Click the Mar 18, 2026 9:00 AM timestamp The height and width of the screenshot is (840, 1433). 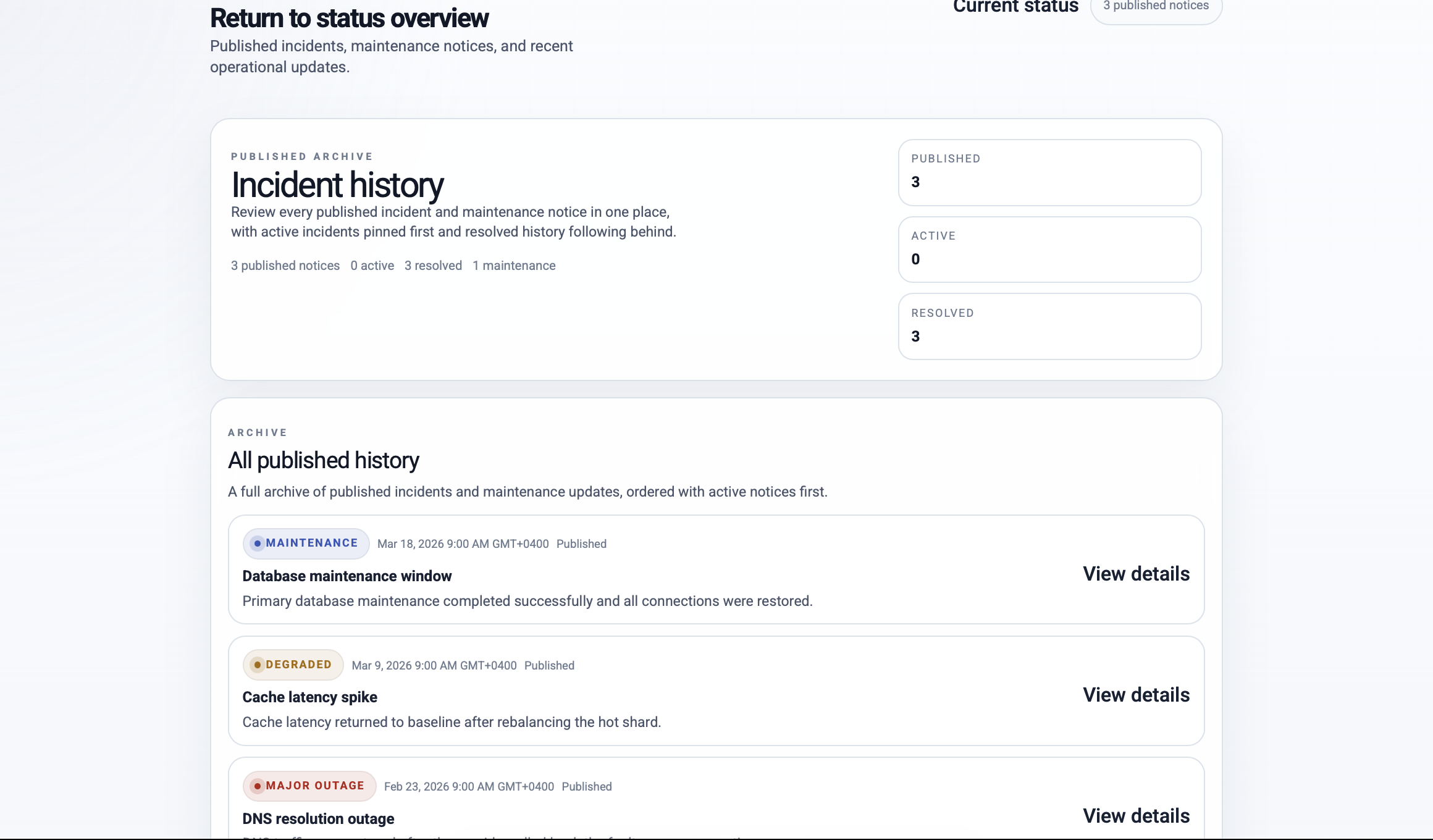coord(463,544)
